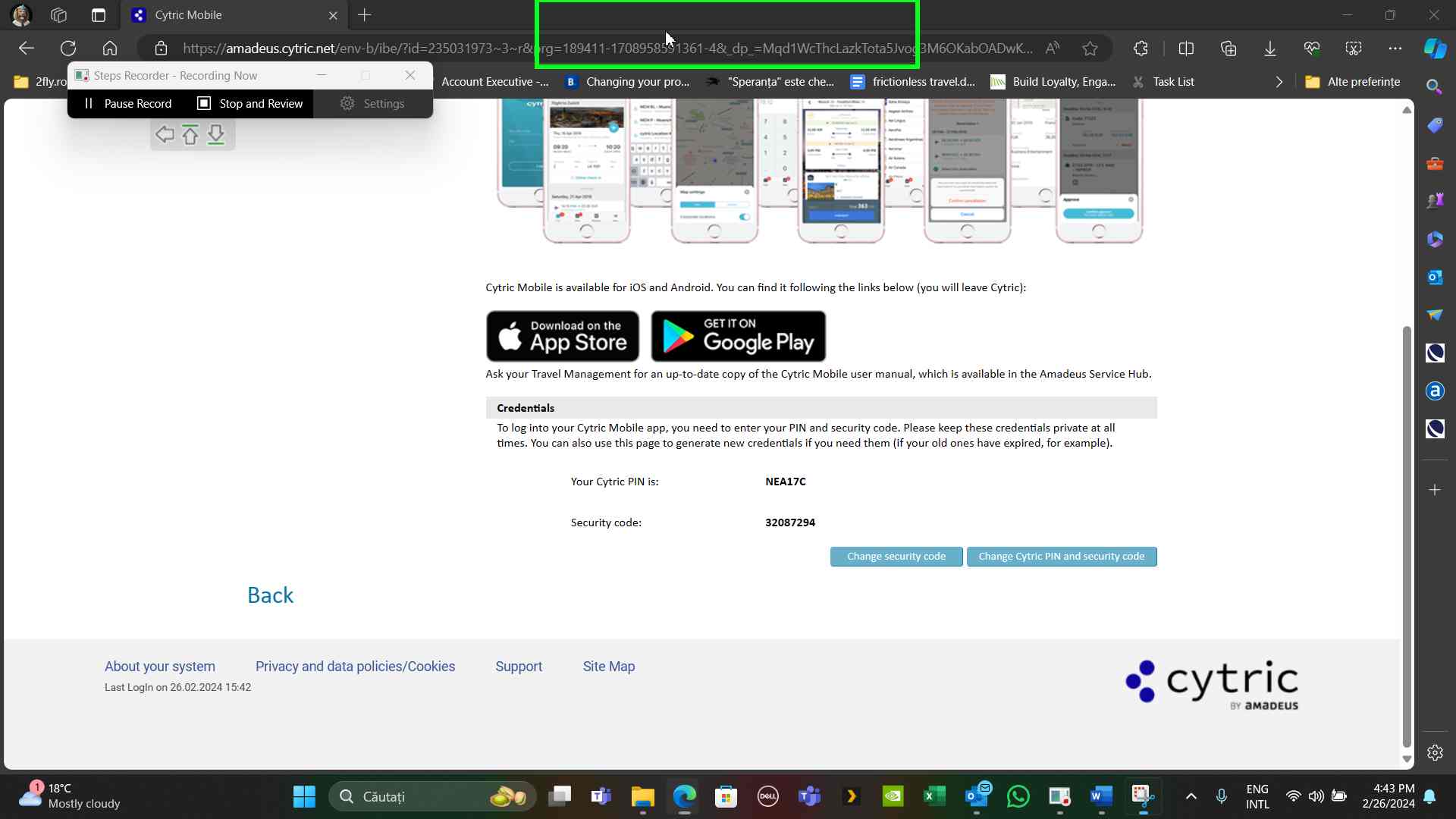Open Steps Recorder Settings
The width and height of the screenshot is (1456, 819).
[x=372, y=104]
